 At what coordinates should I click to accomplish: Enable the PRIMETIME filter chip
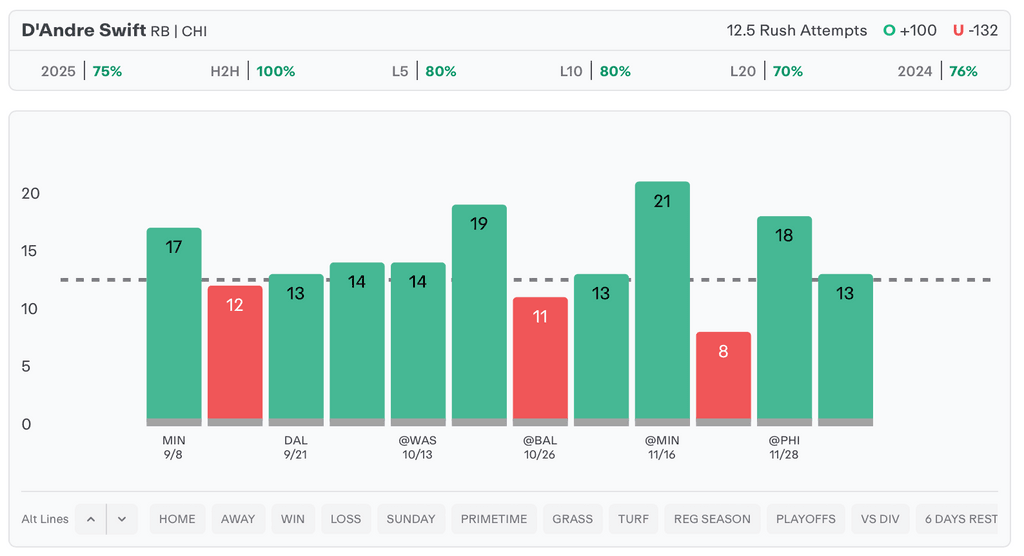coord(494,519)
